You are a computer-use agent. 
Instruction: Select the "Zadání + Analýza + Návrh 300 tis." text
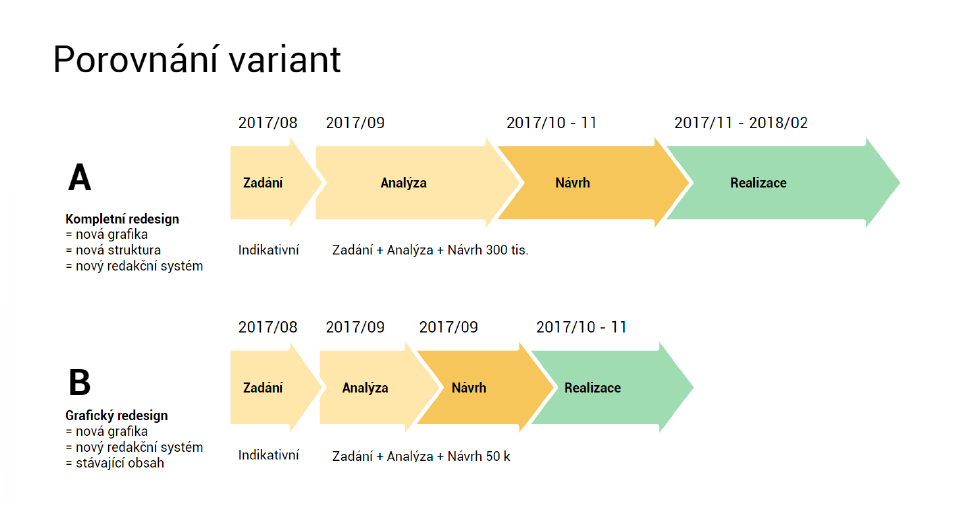pos(430,250)
